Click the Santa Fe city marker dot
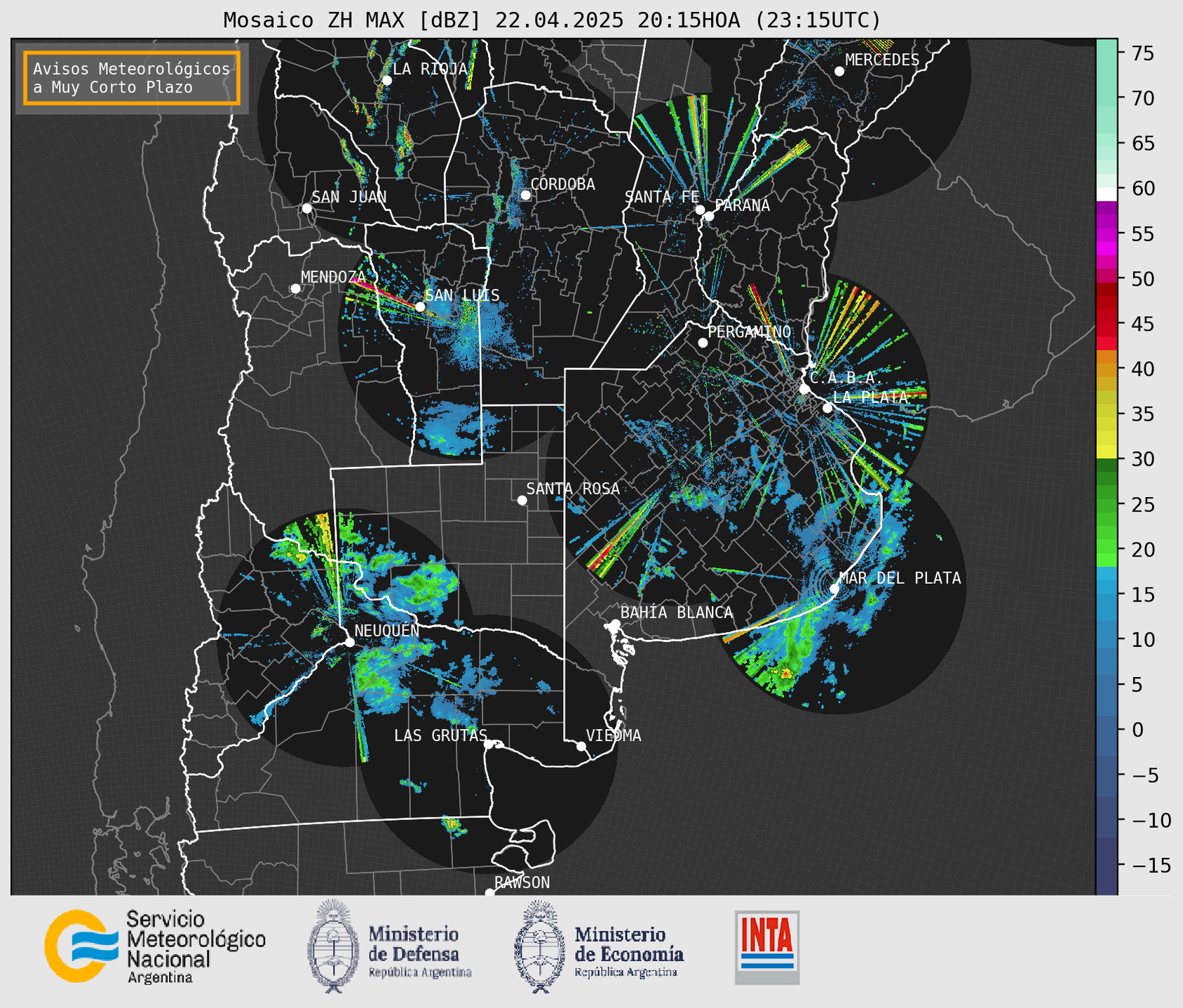Viewport: 1183px width, 1008px height. point(700,210)
